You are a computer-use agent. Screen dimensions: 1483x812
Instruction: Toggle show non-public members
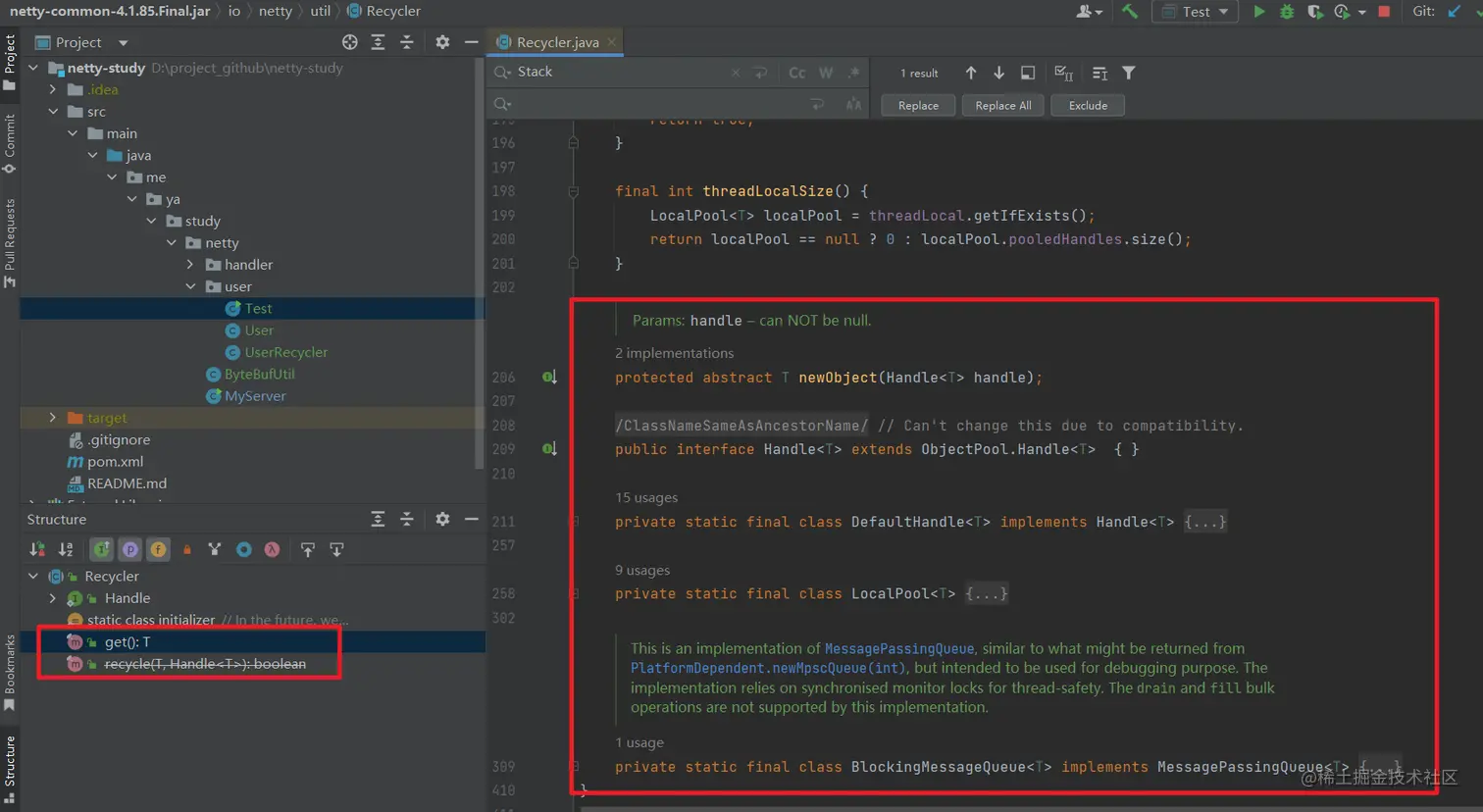[186, 549]
